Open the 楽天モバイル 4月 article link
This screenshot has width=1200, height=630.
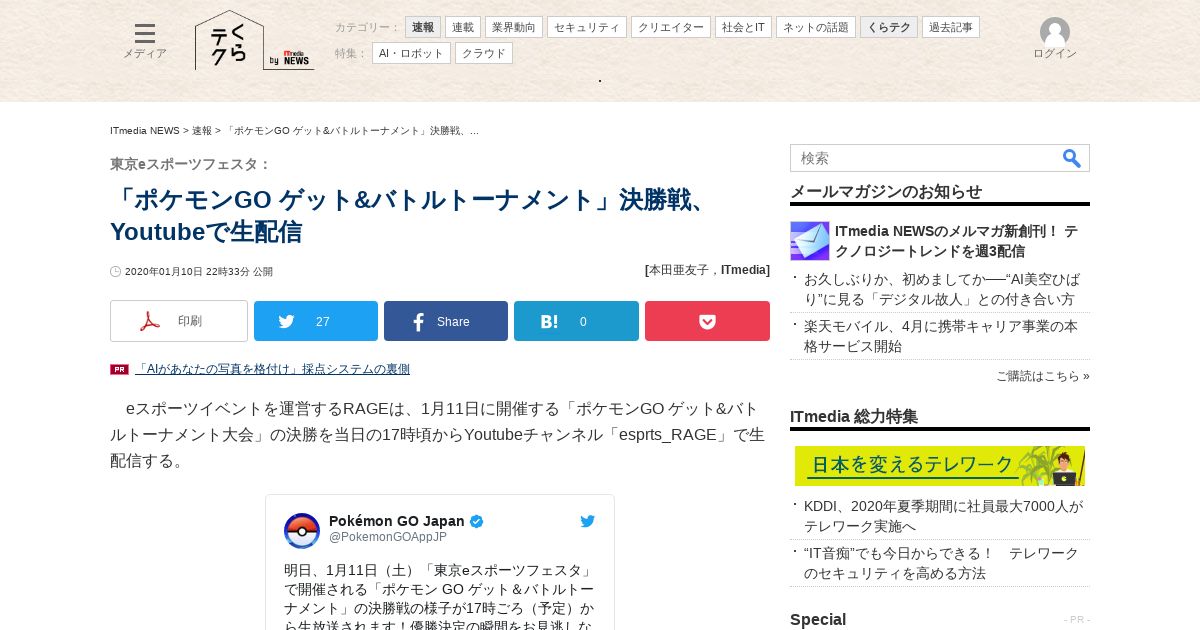pyautogui.click(x=941, y=336)
